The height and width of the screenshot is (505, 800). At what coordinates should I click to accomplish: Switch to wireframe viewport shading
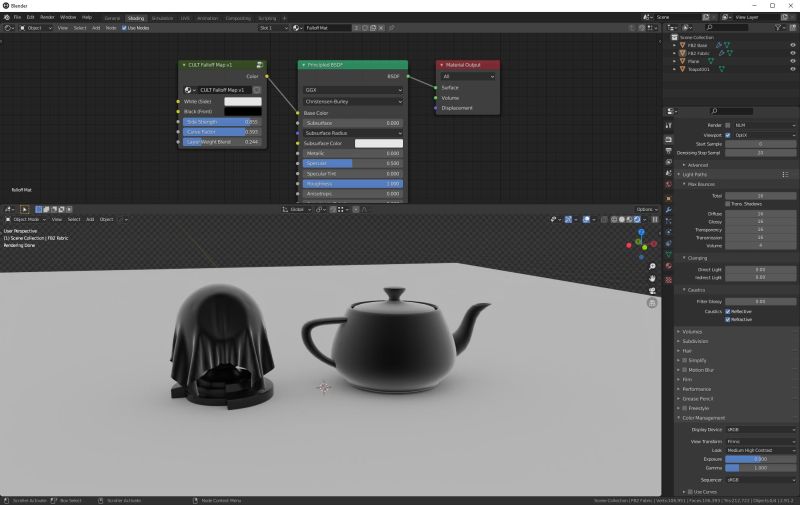(x=614, y=219)
